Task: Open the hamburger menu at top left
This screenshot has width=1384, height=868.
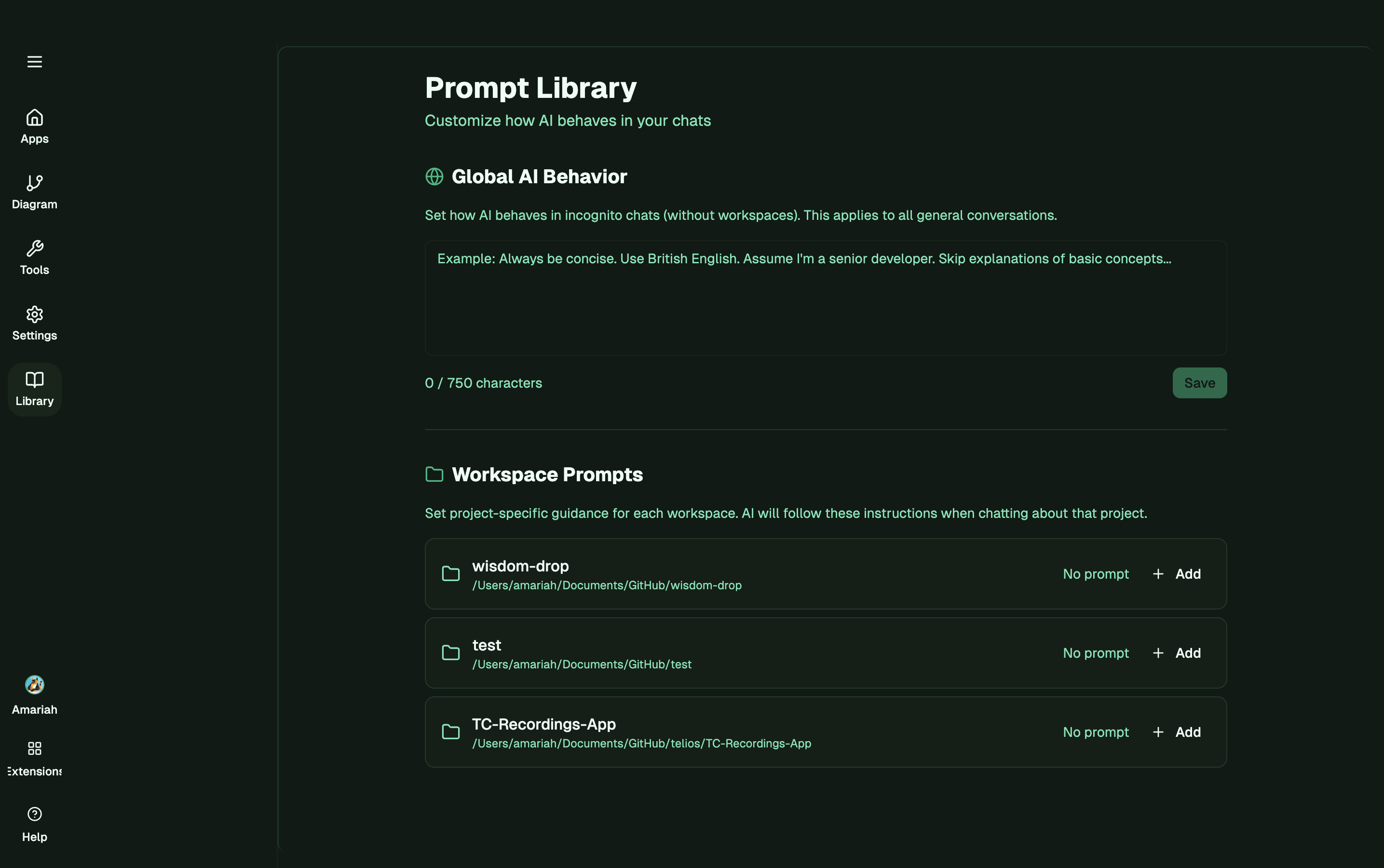Action: 34,61
